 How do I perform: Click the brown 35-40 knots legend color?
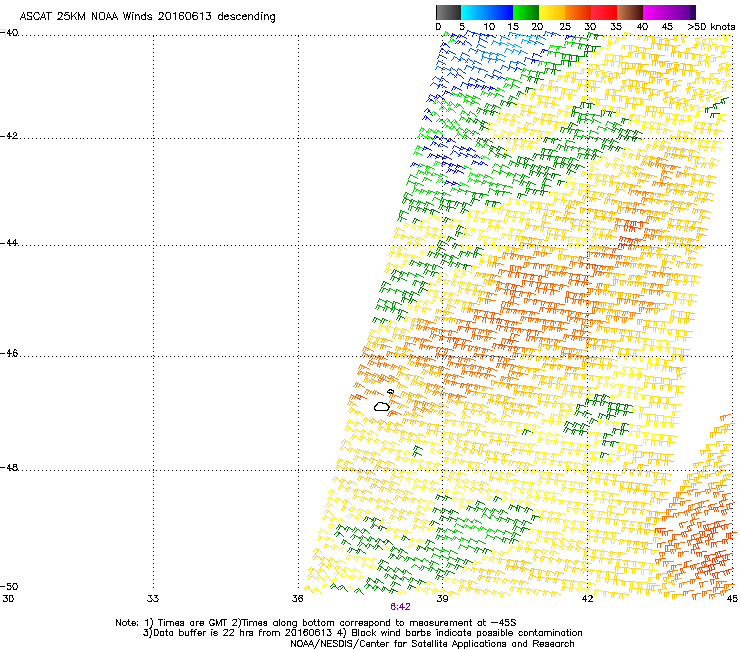coord(630,12)
